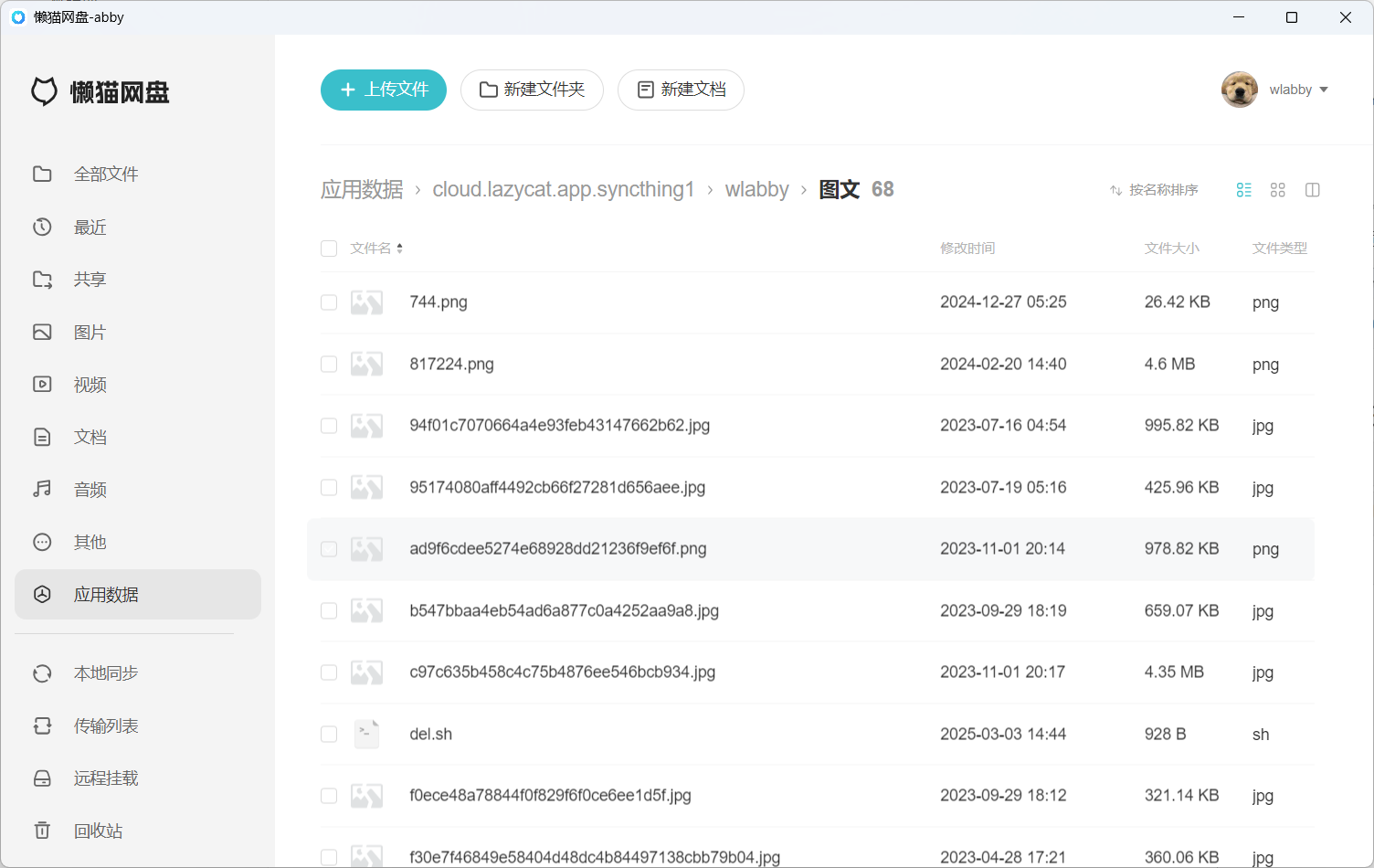Click the 新建文件夹 new folder button
This screenshot has height=868, width=1374.
[532, 90]
